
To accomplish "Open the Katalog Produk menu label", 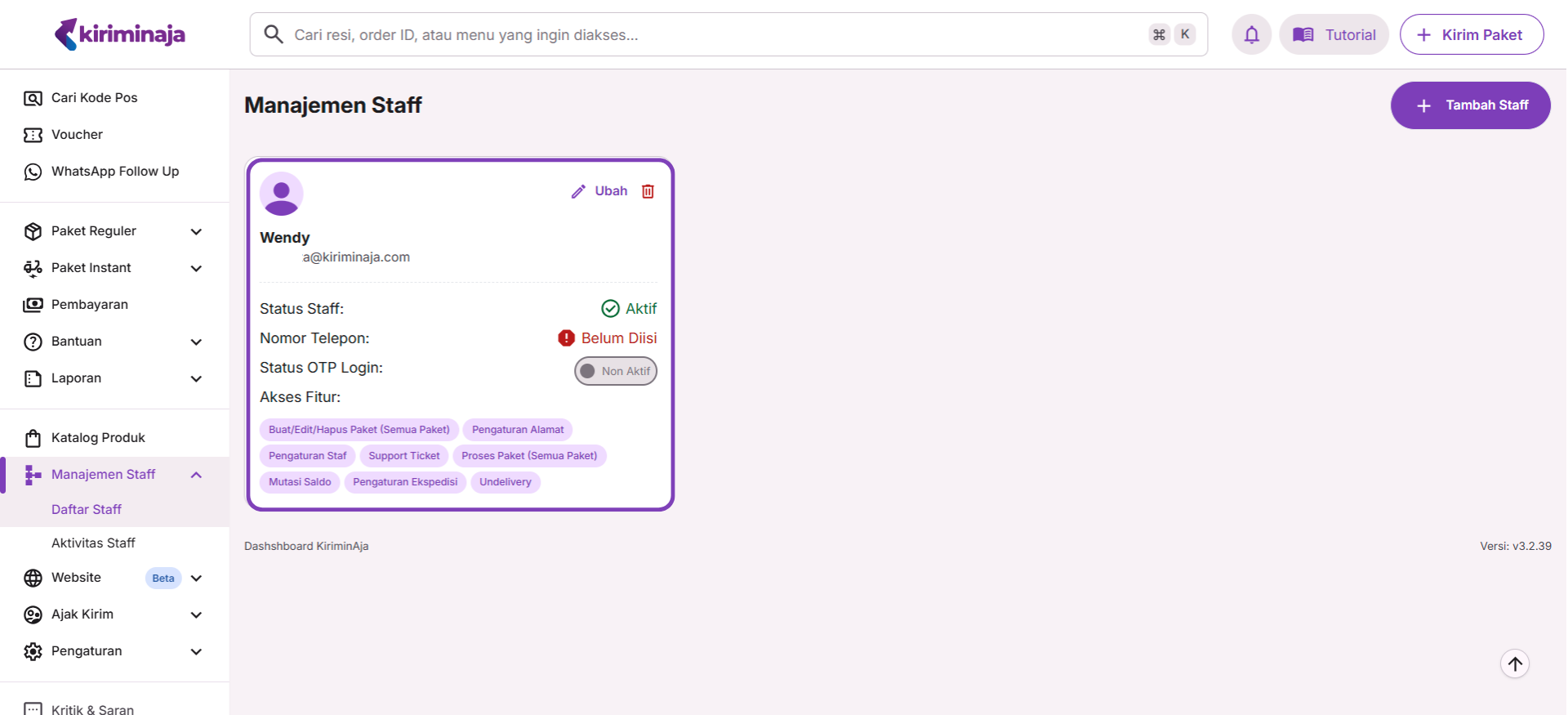I will click(98, 437).
